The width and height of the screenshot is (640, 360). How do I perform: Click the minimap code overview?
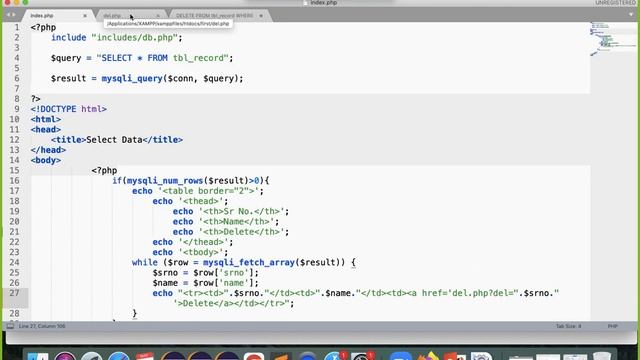pos(612,40)
